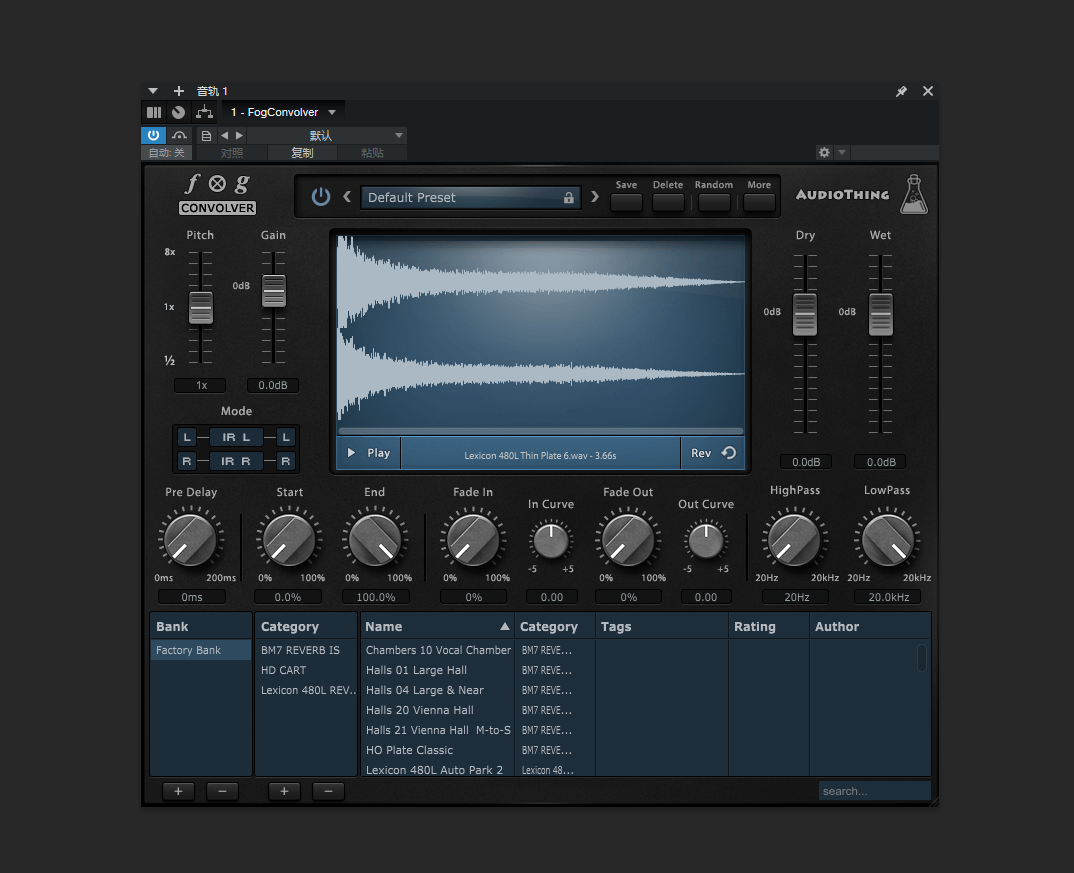Select Halls 20 Vienna Hall preset
The width and height of the screenshot is (1074, 873).
coord(438,710)
